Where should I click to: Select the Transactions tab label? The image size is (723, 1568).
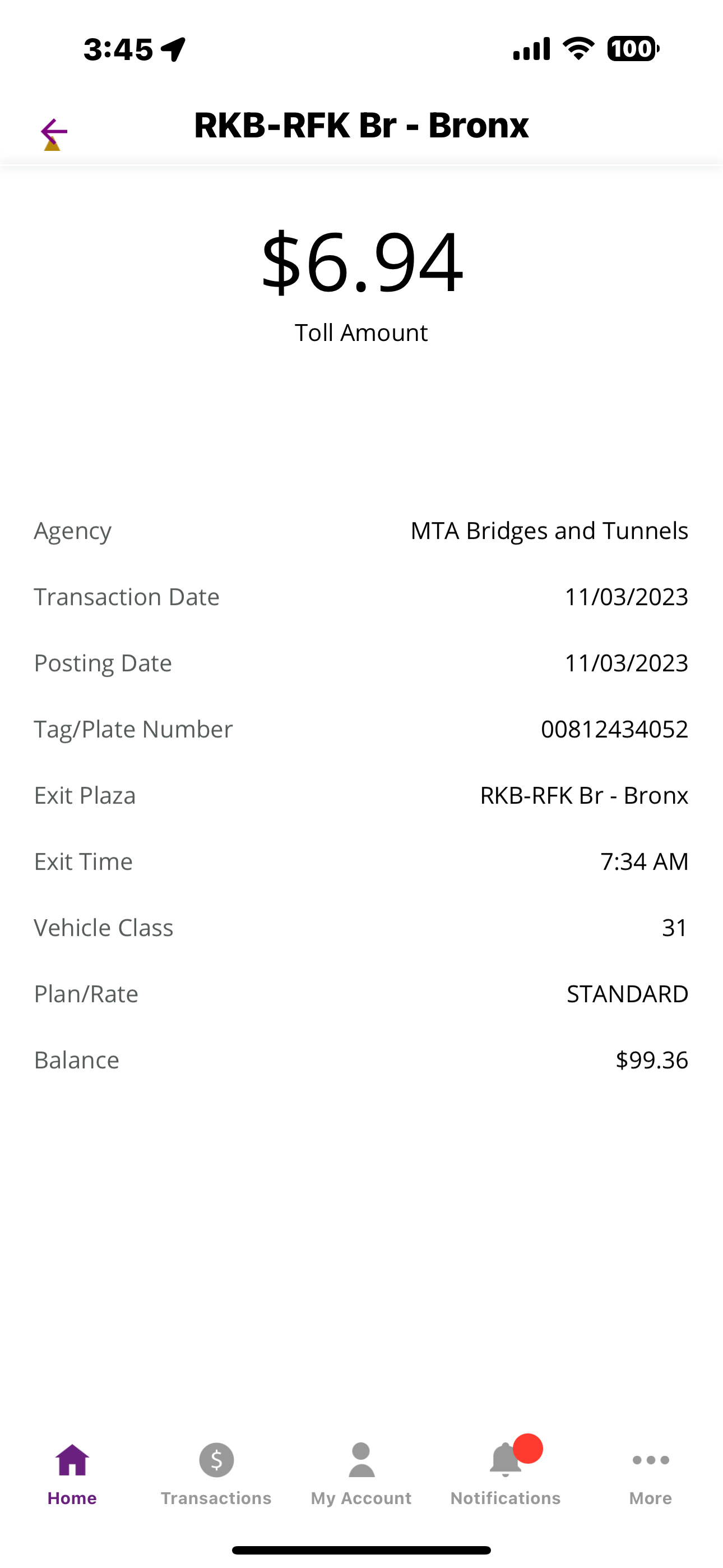(216, 1498)
